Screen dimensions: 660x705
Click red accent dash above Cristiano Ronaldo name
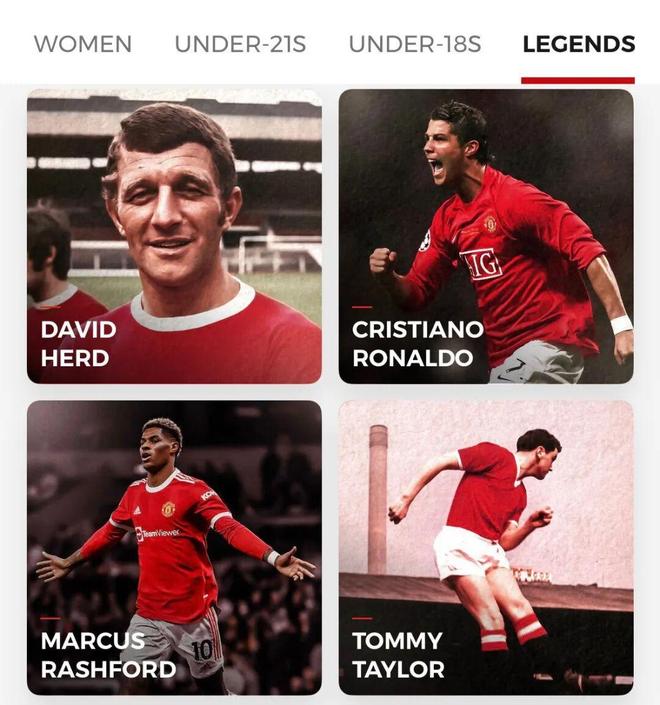[362, 307]
